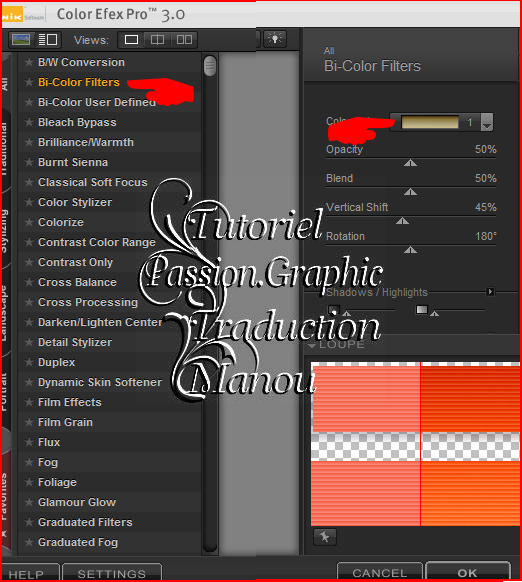
Task: Click the image preview mode icon
Action: [x=21, y=39]
